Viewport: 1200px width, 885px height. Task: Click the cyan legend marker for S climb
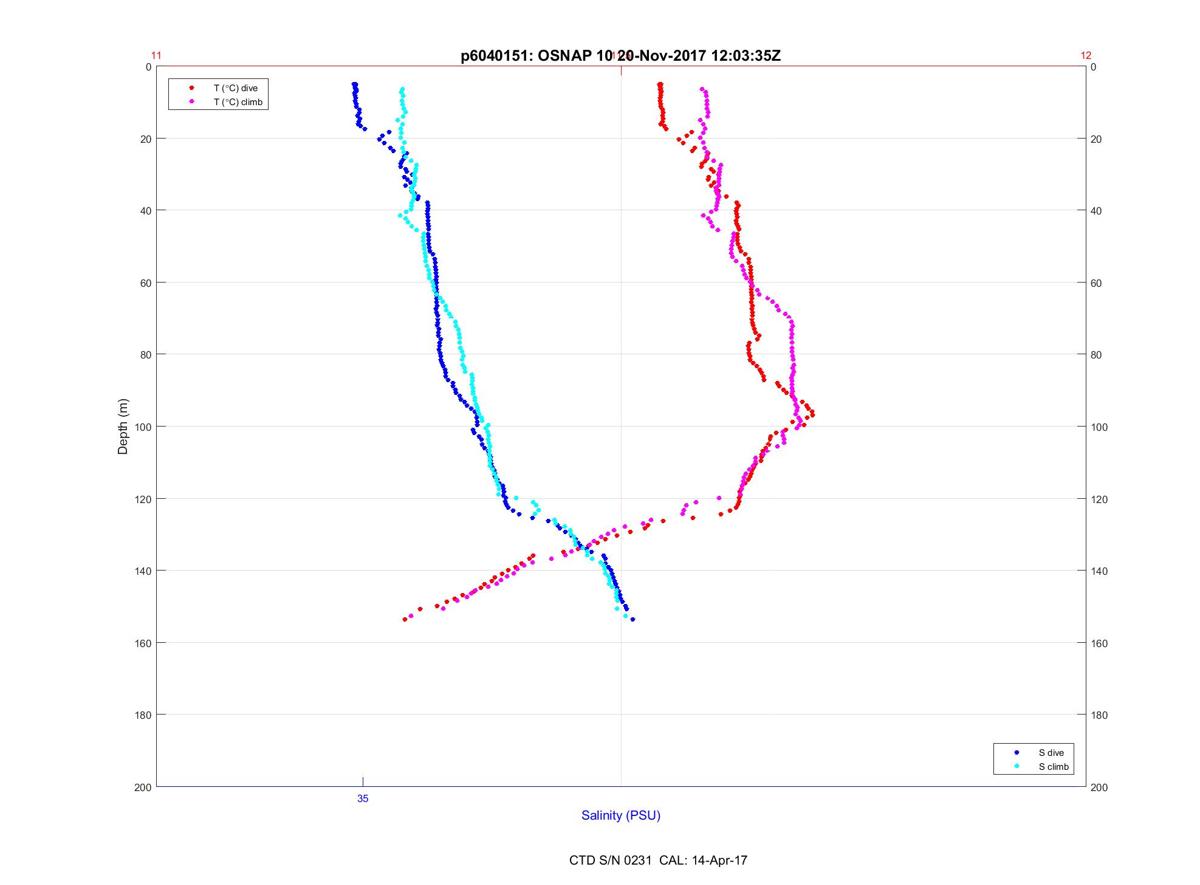point(1017,766)
